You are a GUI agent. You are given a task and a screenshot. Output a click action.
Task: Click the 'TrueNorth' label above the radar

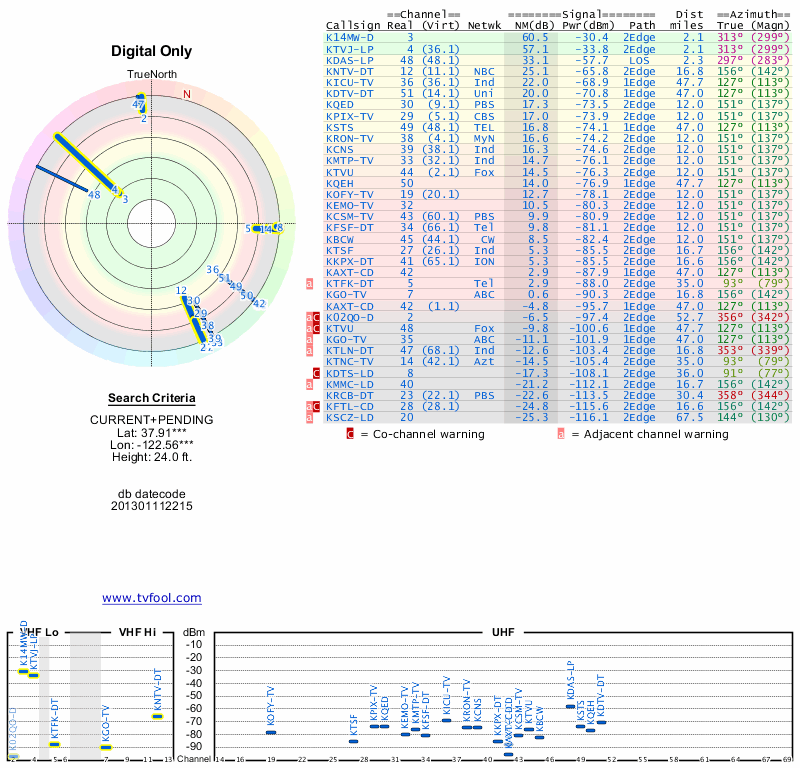[152, 74]
